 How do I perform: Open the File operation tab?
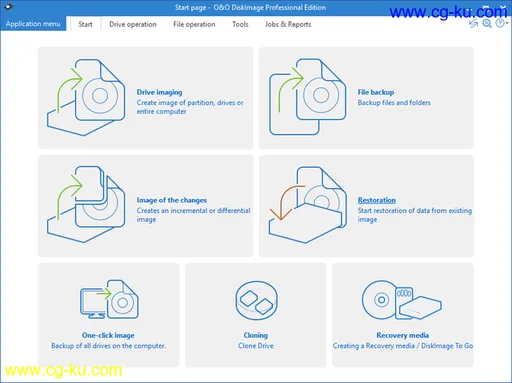click(x=194, y=24)
